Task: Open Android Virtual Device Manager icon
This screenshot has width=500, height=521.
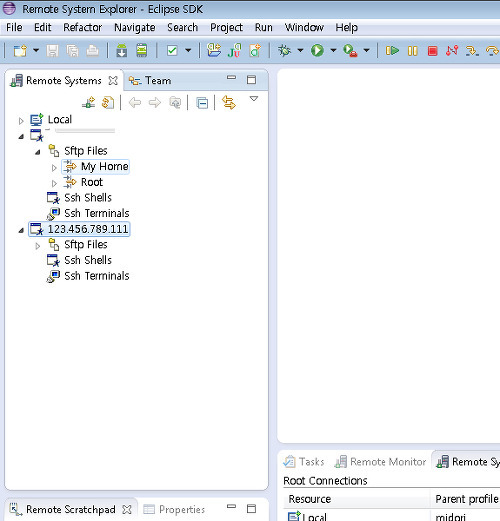Action: [x=142, y=51]
